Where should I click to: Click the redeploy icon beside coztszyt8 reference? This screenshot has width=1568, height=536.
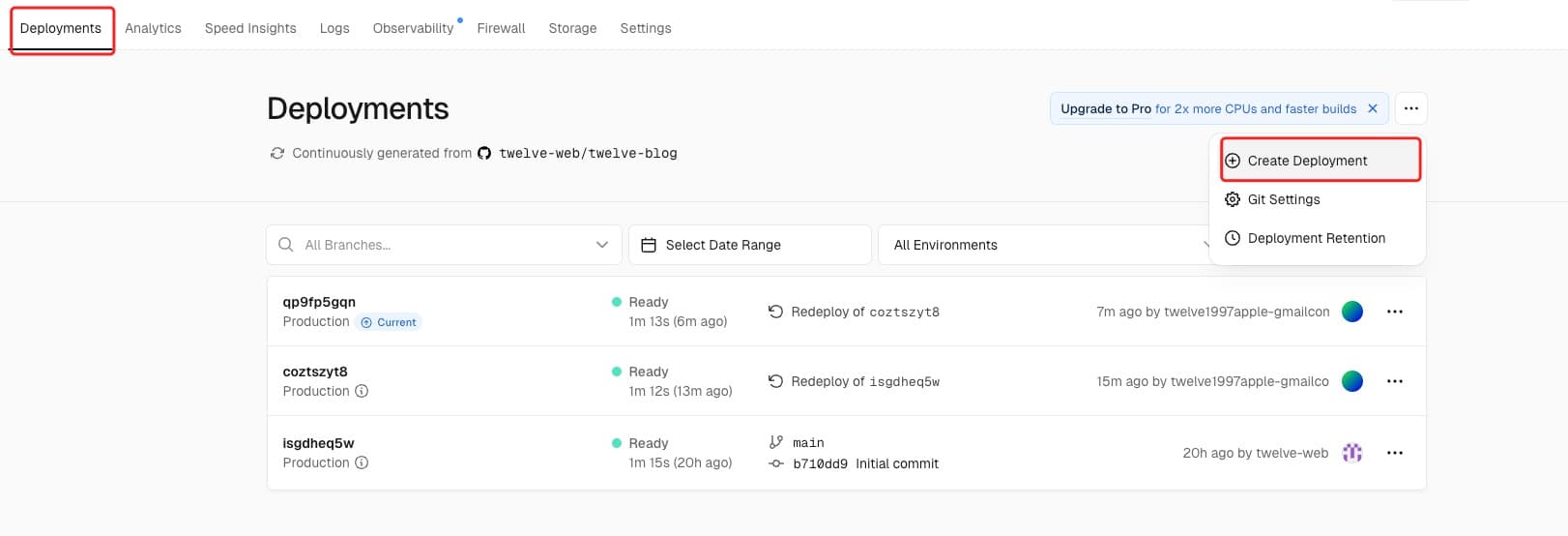click(x=775, y=312)
